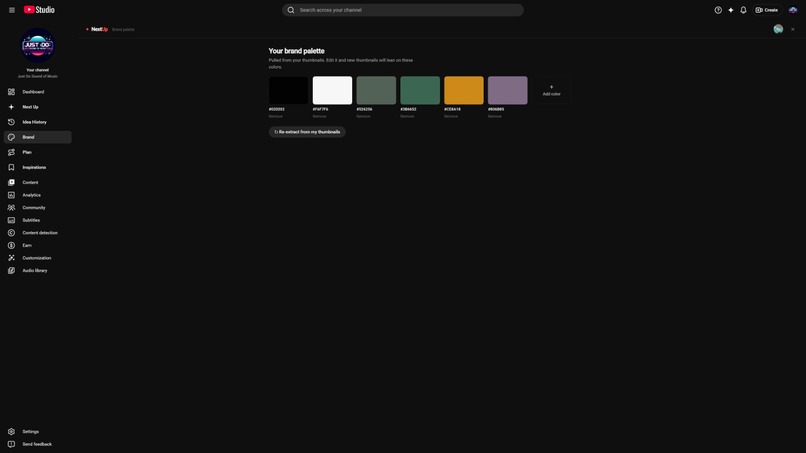Open the Earn sidebar item
806x453 pixels.
click(38, 245)
